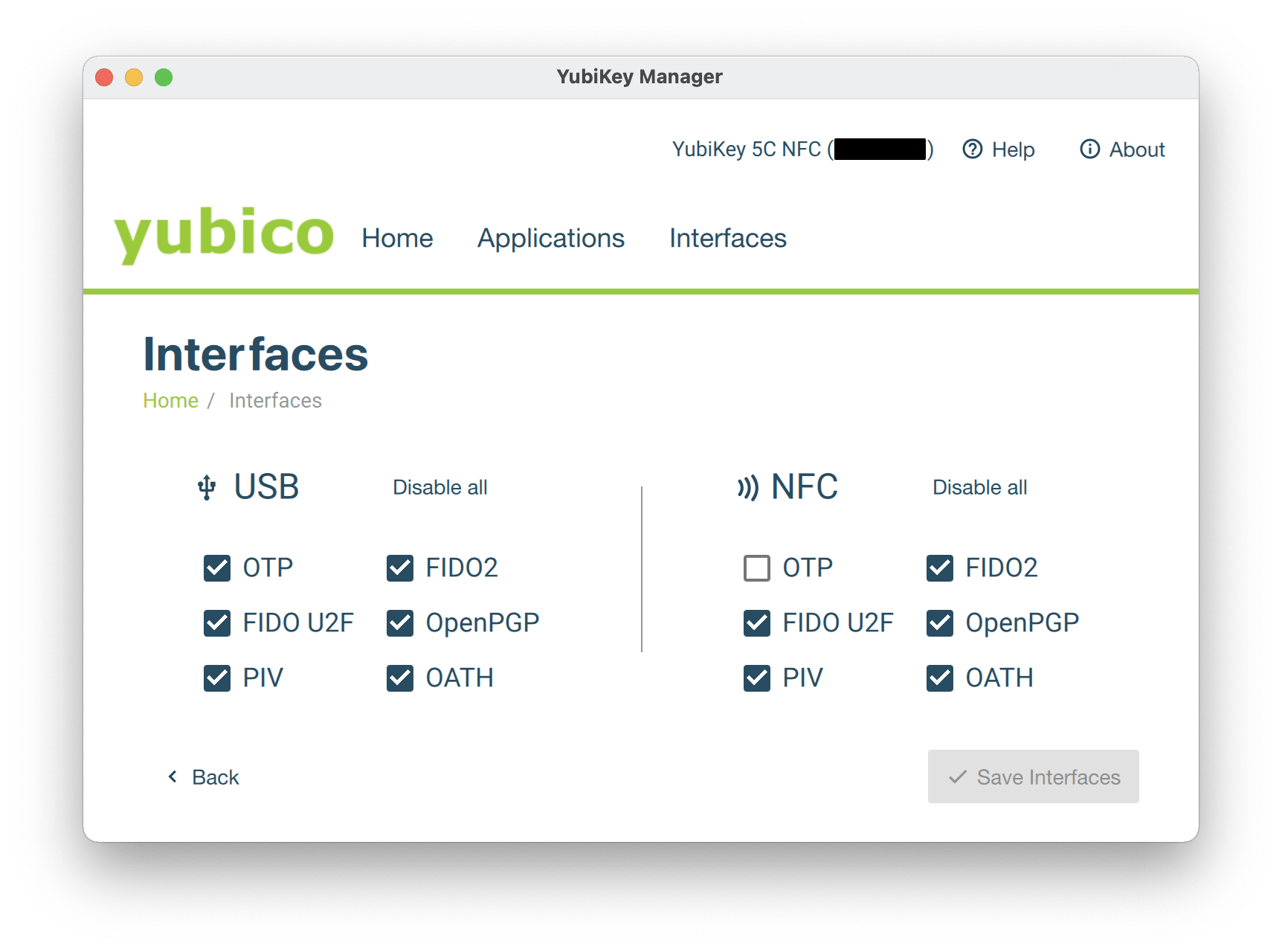Image resolution: width=1282 pixels, height=952 pixels.
Task: Click the Interfaces page heading
Action: [x=256, y=354]
